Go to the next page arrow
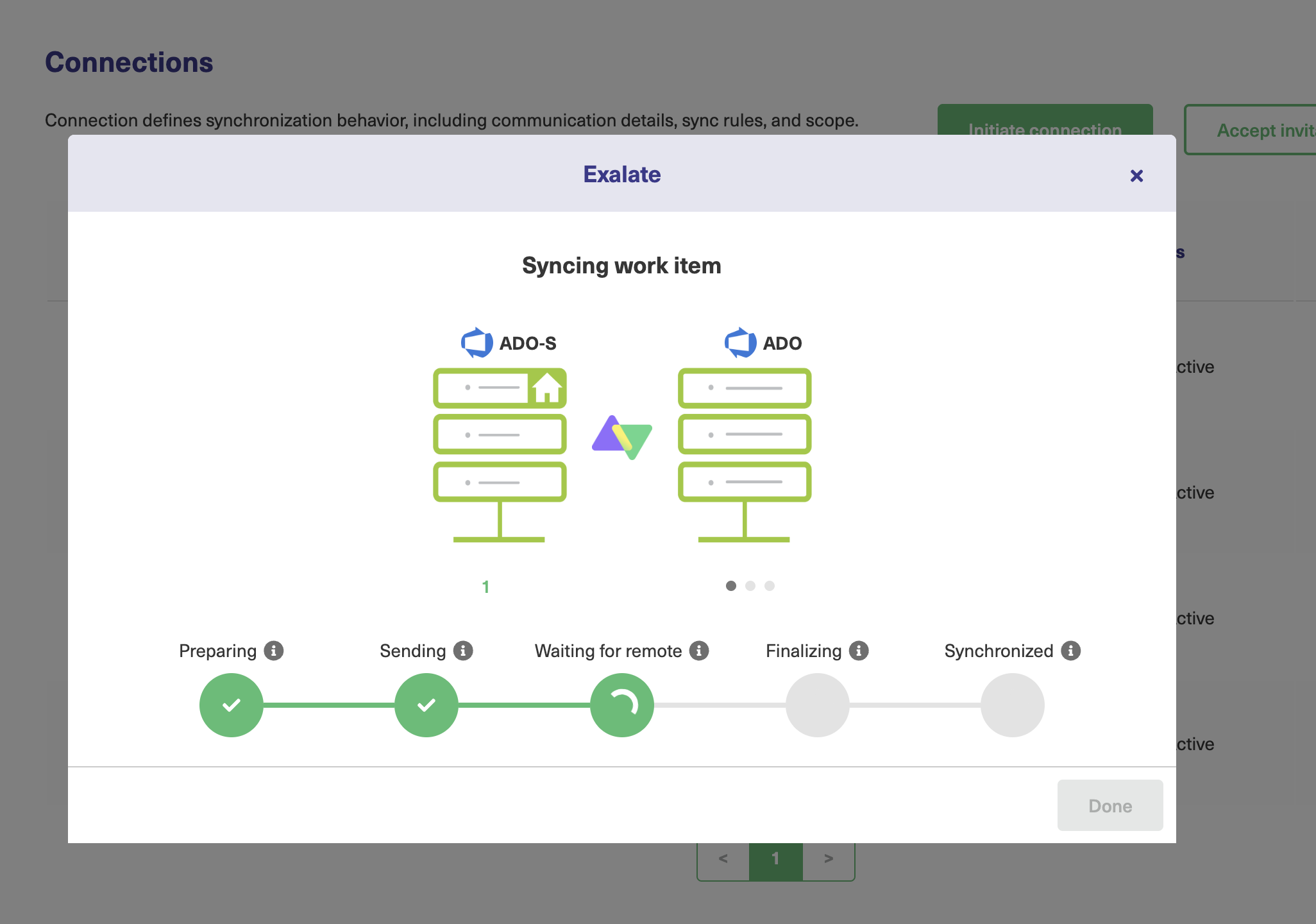Image resolution: width=1316 pixels, height=924 pixels. coord(829,859)
